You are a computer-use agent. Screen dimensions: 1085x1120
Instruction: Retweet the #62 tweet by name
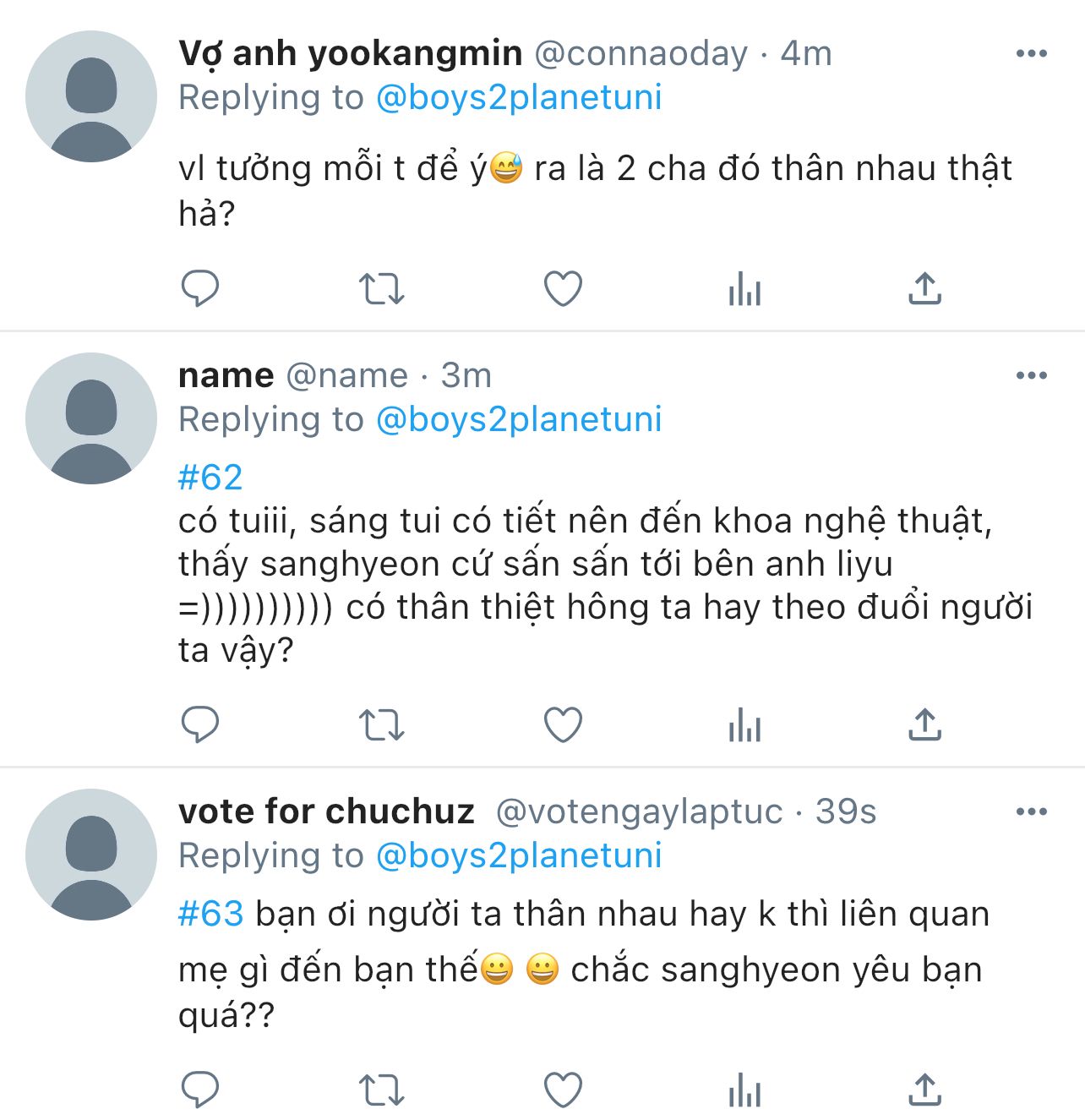pos(382,725)
